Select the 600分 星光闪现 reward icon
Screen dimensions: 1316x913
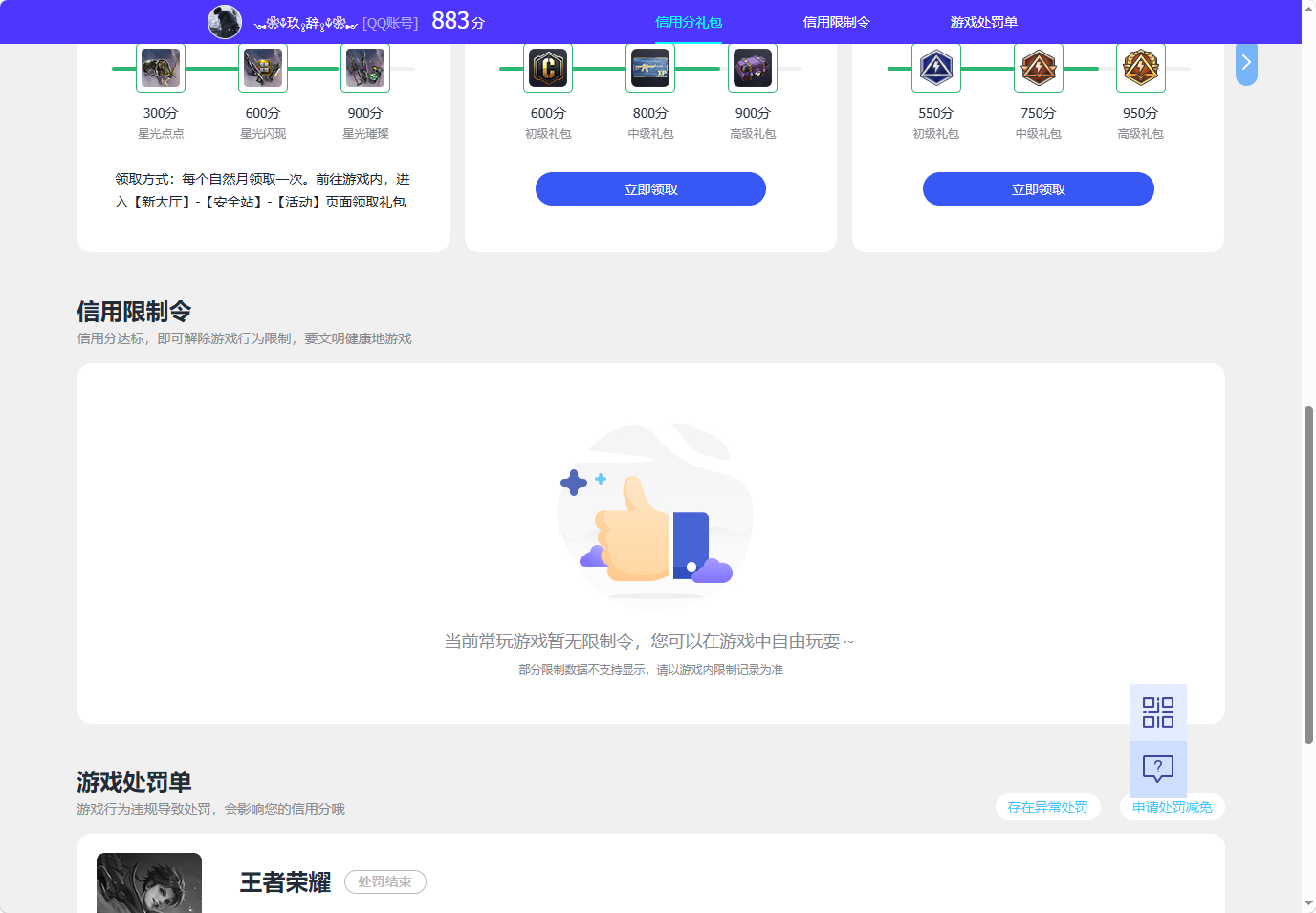click(x=263, y=68)
